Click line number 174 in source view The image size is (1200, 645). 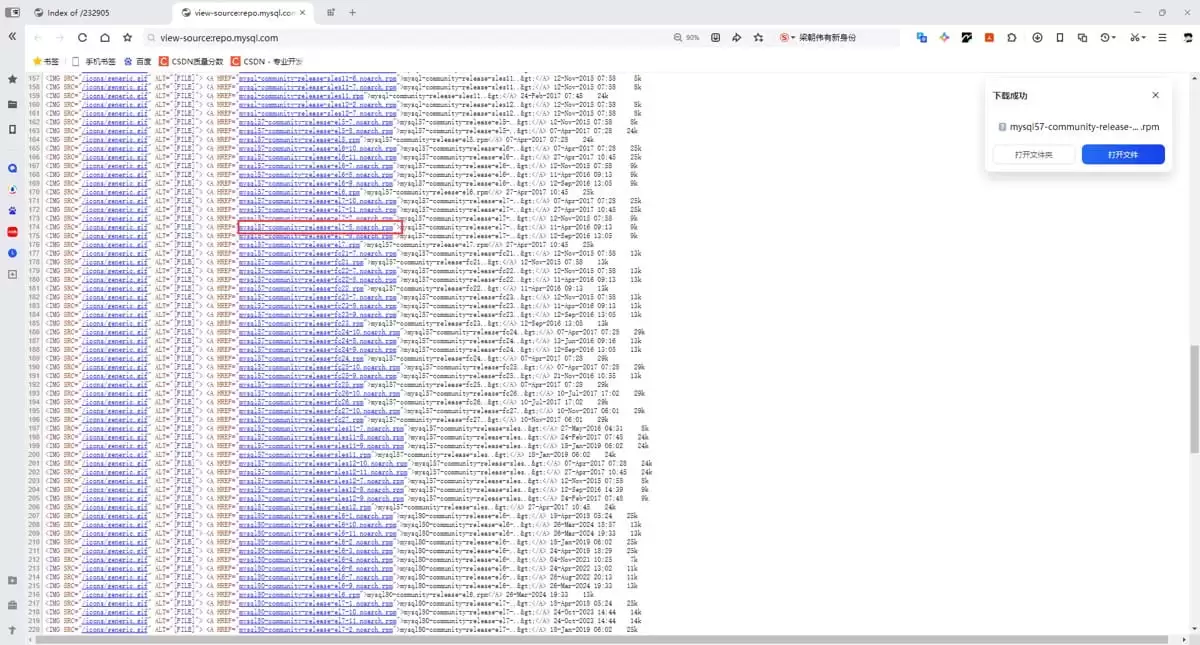pos(33,227)
